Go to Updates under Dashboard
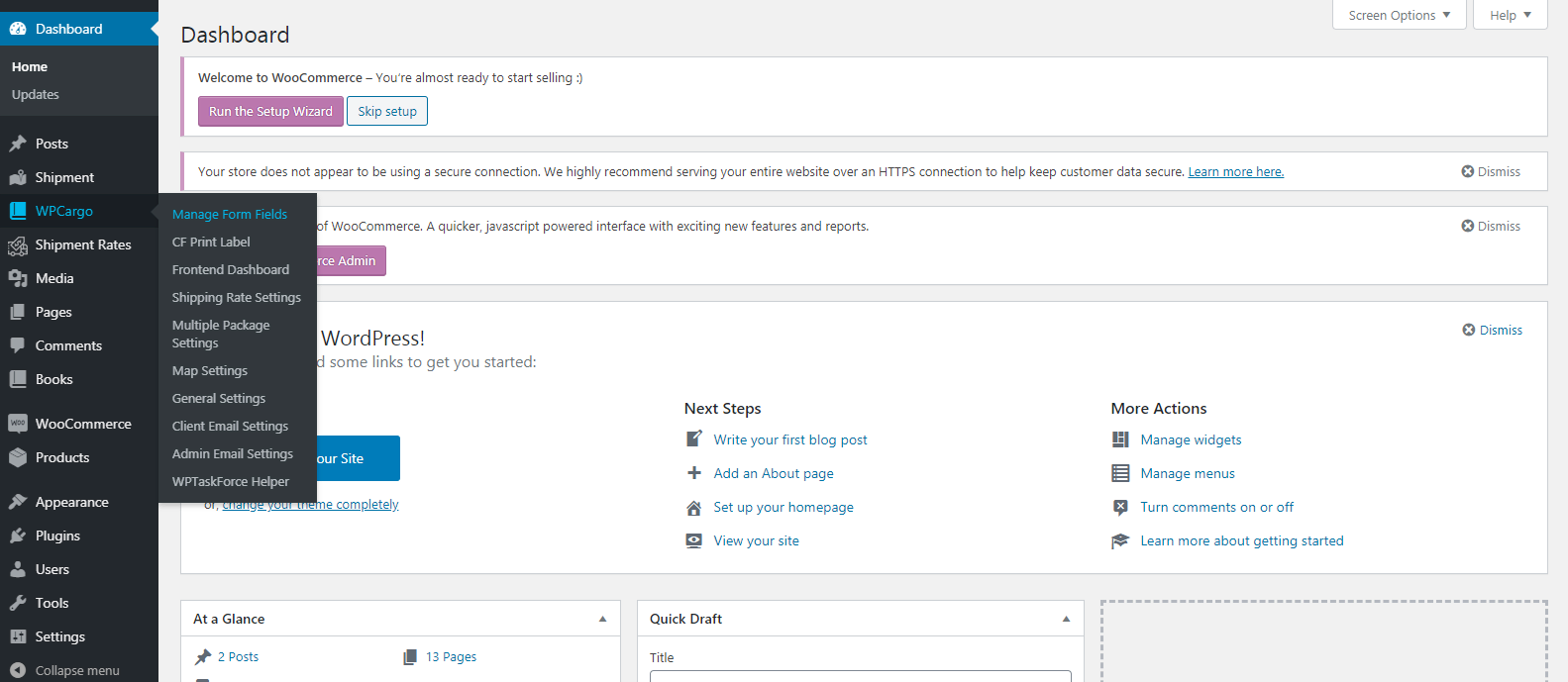Screen dimensions: 1568x682 point(36,94)
